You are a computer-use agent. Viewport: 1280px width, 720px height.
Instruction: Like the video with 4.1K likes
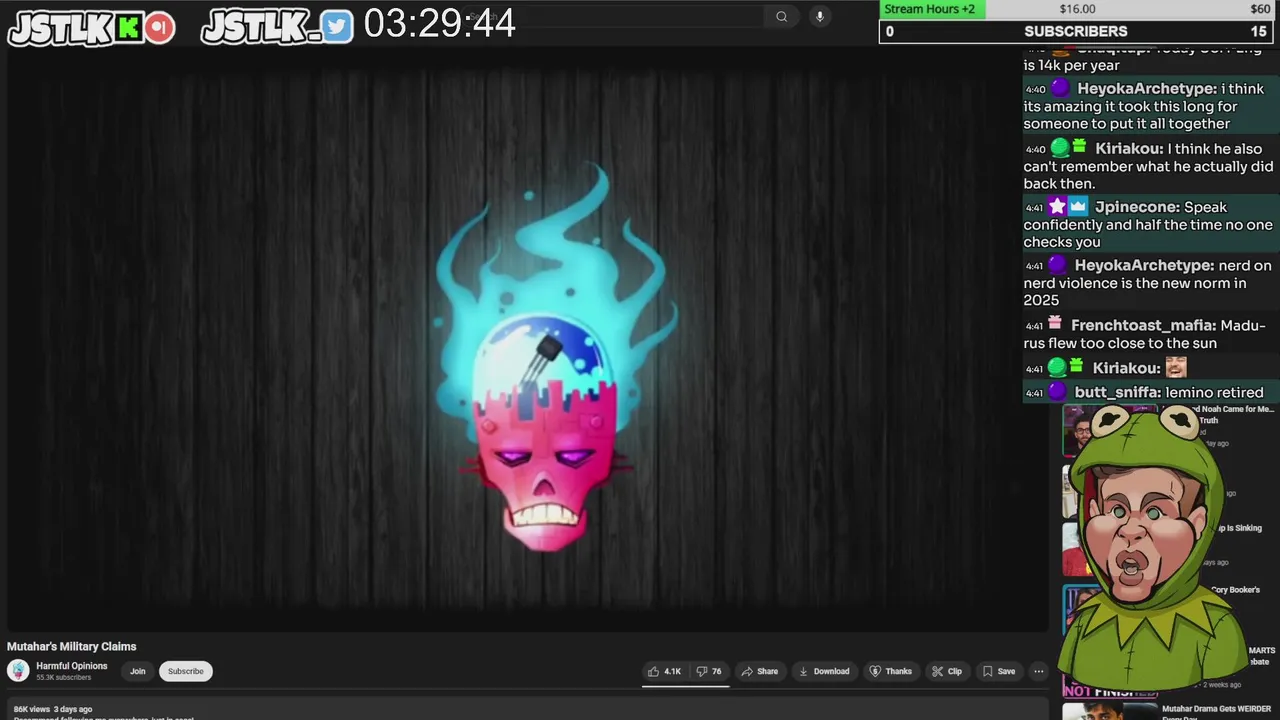(x=664, y=671)
